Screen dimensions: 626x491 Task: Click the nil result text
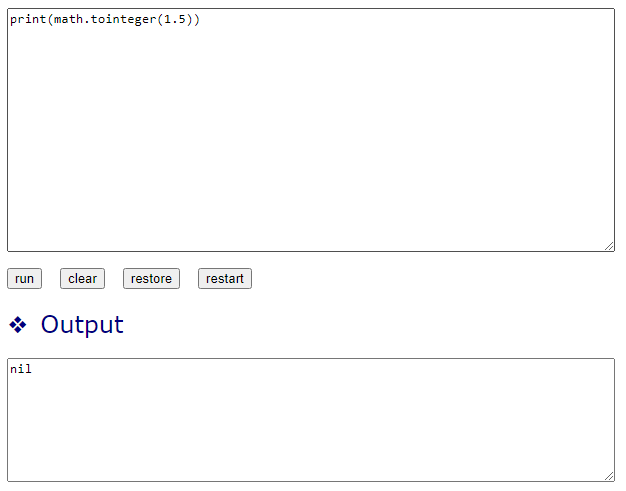point(21,369)
